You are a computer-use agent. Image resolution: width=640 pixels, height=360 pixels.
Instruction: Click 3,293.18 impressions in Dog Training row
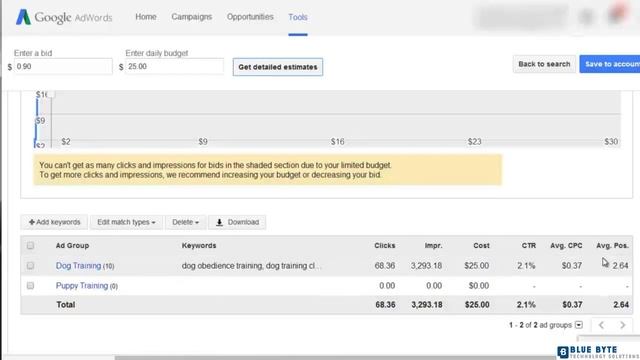click(426, 266)
